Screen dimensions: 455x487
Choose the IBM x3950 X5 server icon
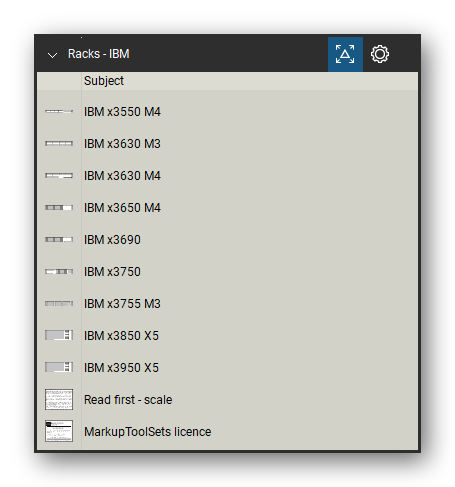tap(59, 367)
